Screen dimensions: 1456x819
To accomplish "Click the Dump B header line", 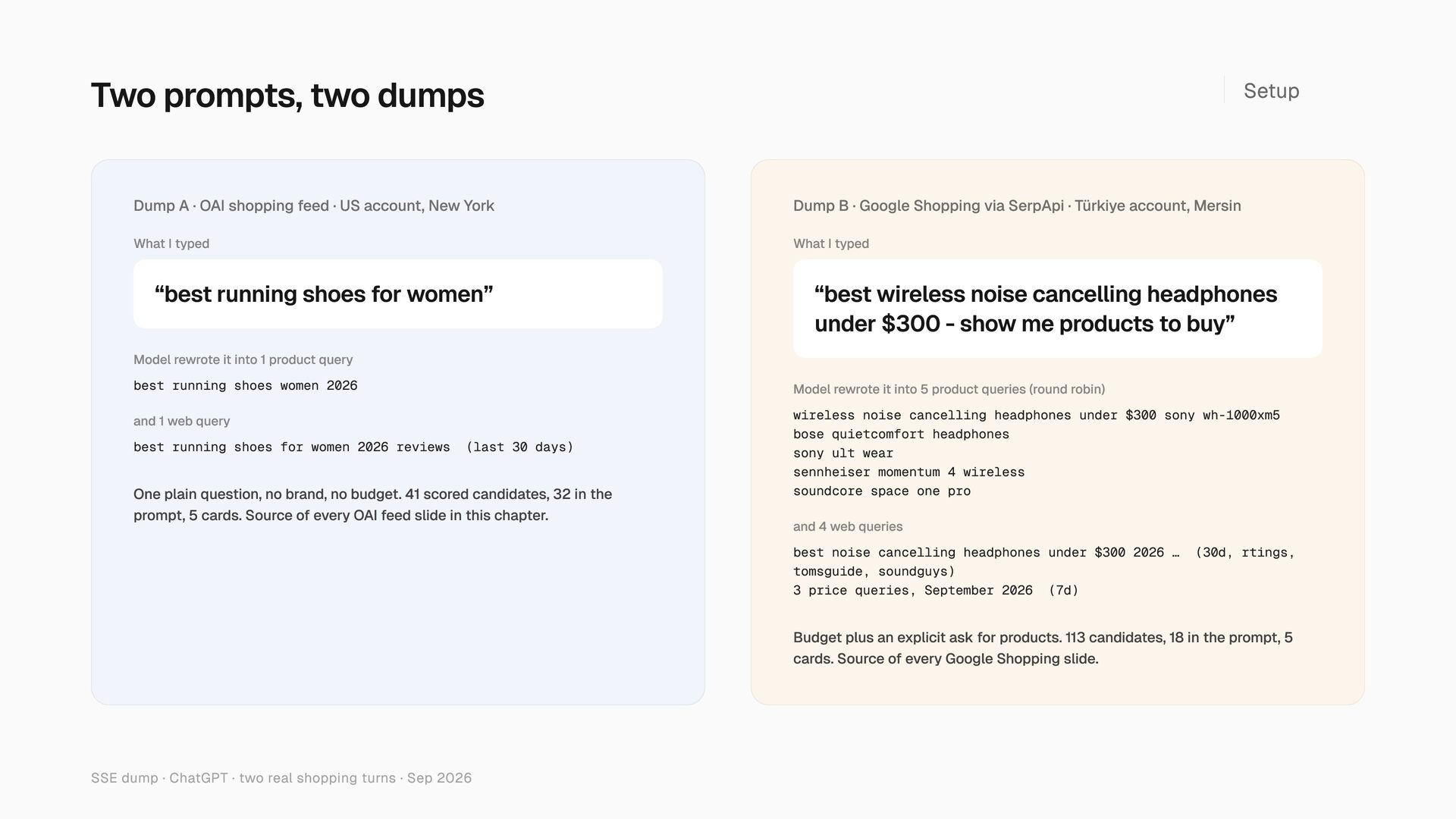I will click(1017, 206).
